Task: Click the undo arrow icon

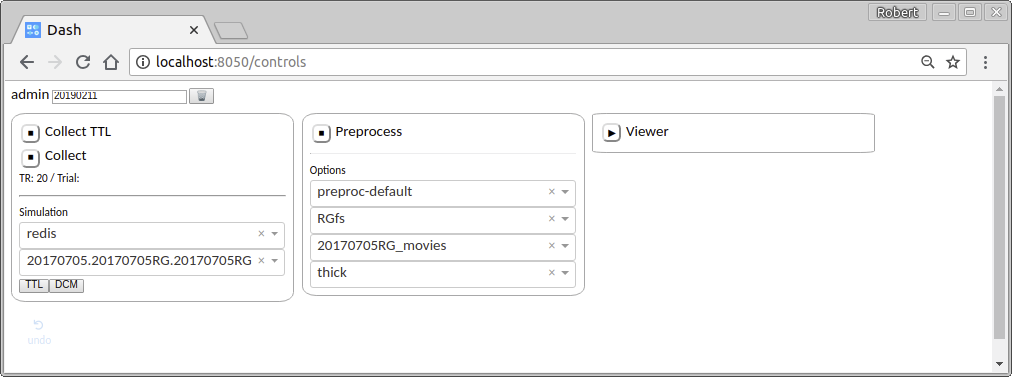Action: coord(39,325)
